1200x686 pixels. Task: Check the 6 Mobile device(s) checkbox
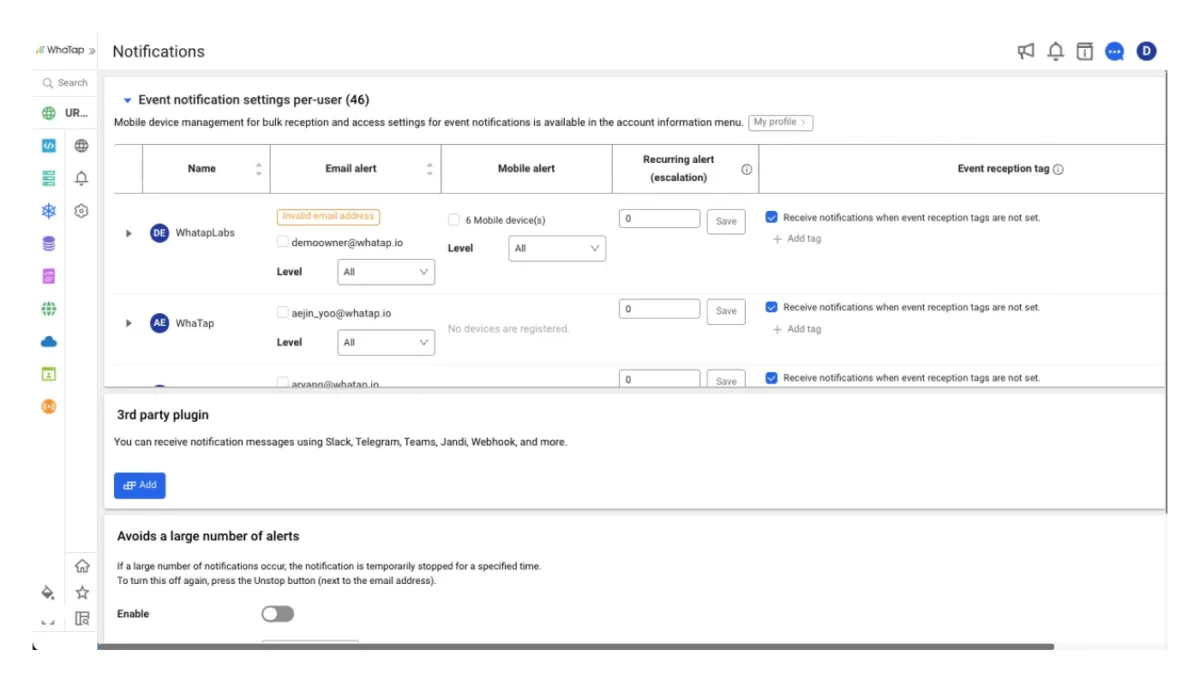click(x=454, y=220)
